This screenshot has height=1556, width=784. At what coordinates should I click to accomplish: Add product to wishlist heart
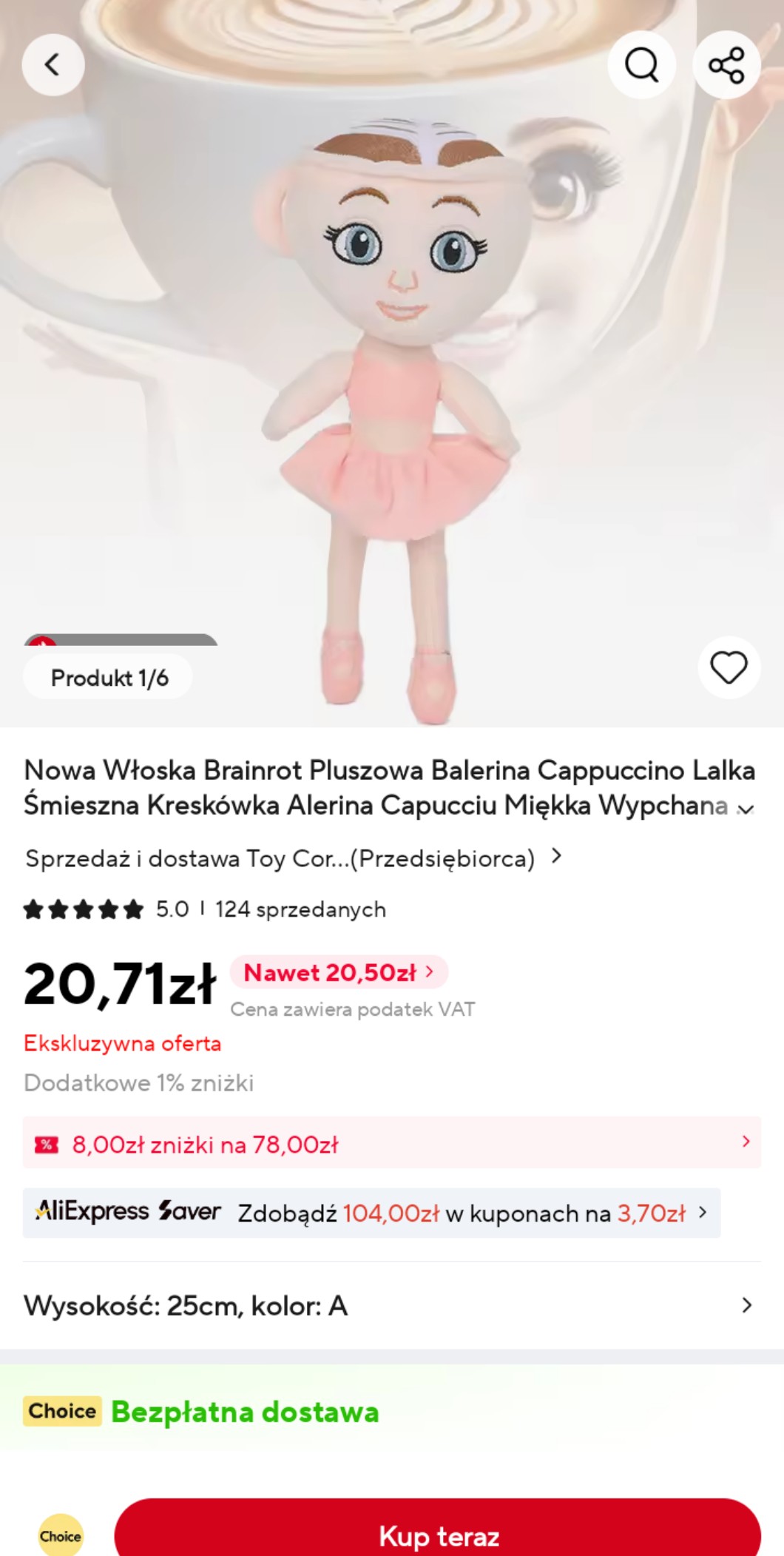[729, 667]
